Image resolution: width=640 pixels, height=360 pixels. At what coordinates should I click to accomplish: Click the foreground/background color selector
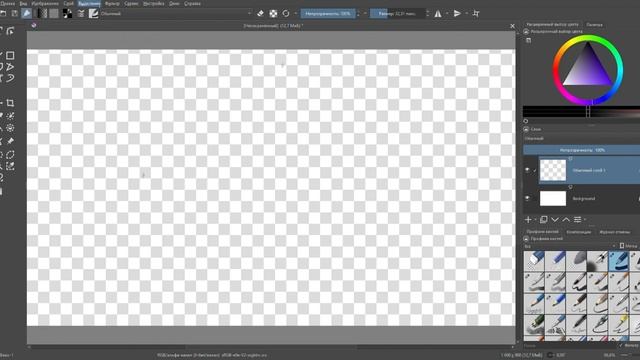point(67,13)
